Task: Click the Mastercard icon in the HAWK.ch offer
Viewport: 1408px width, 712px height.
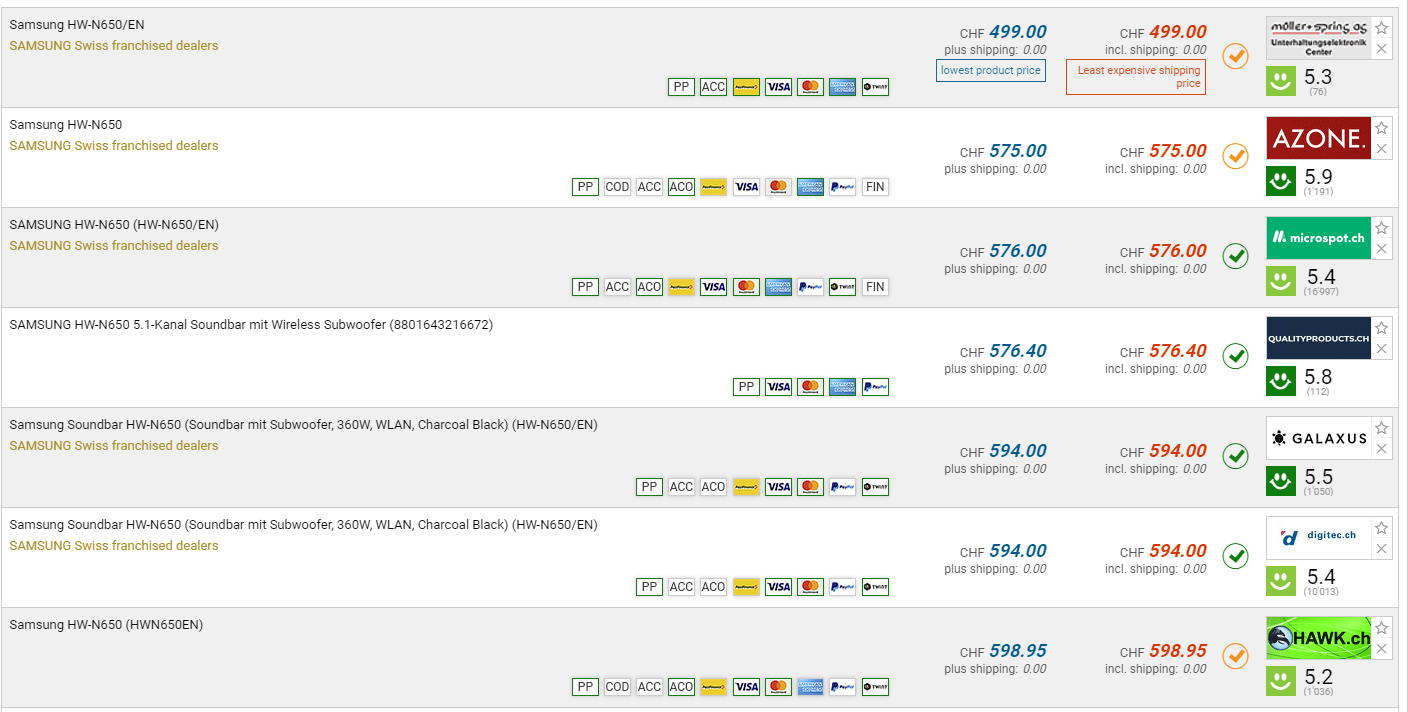Action: (778, 687)
